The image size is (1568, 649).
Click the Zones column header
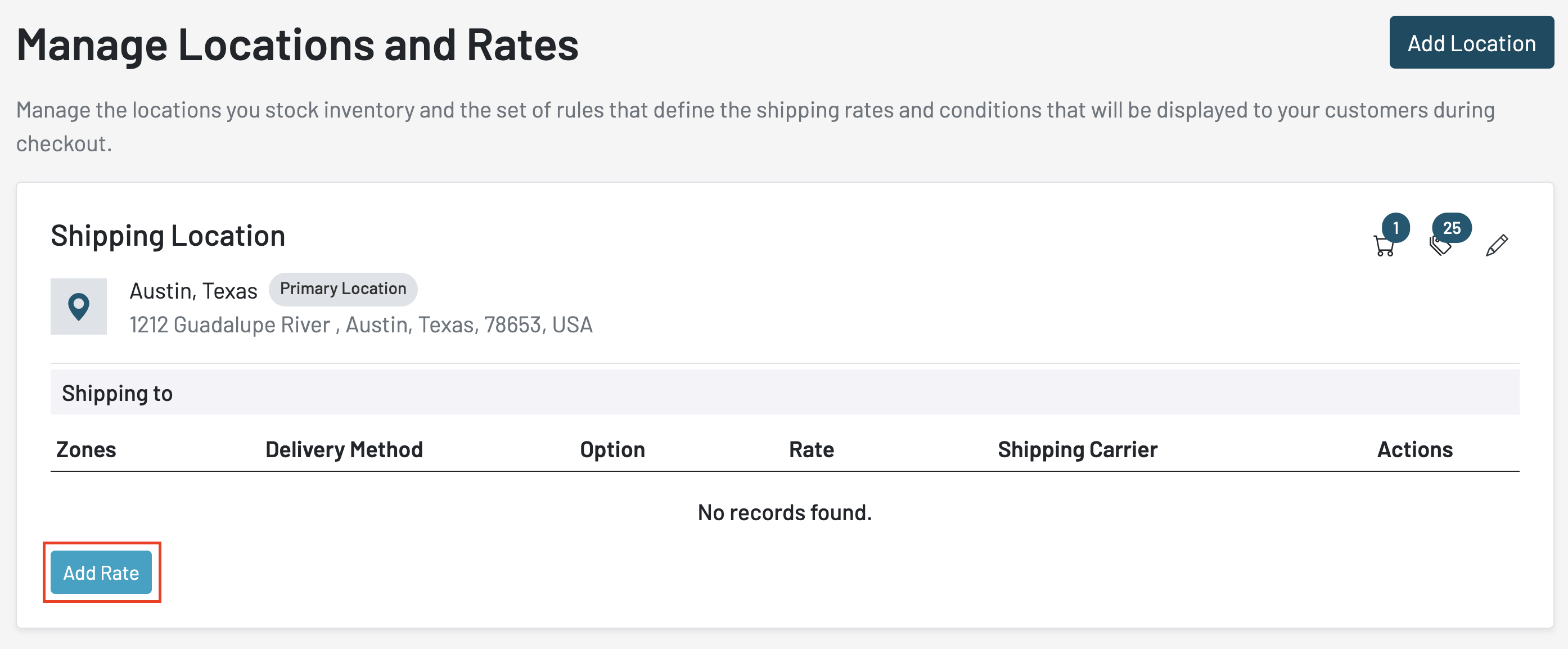(86, 449)
